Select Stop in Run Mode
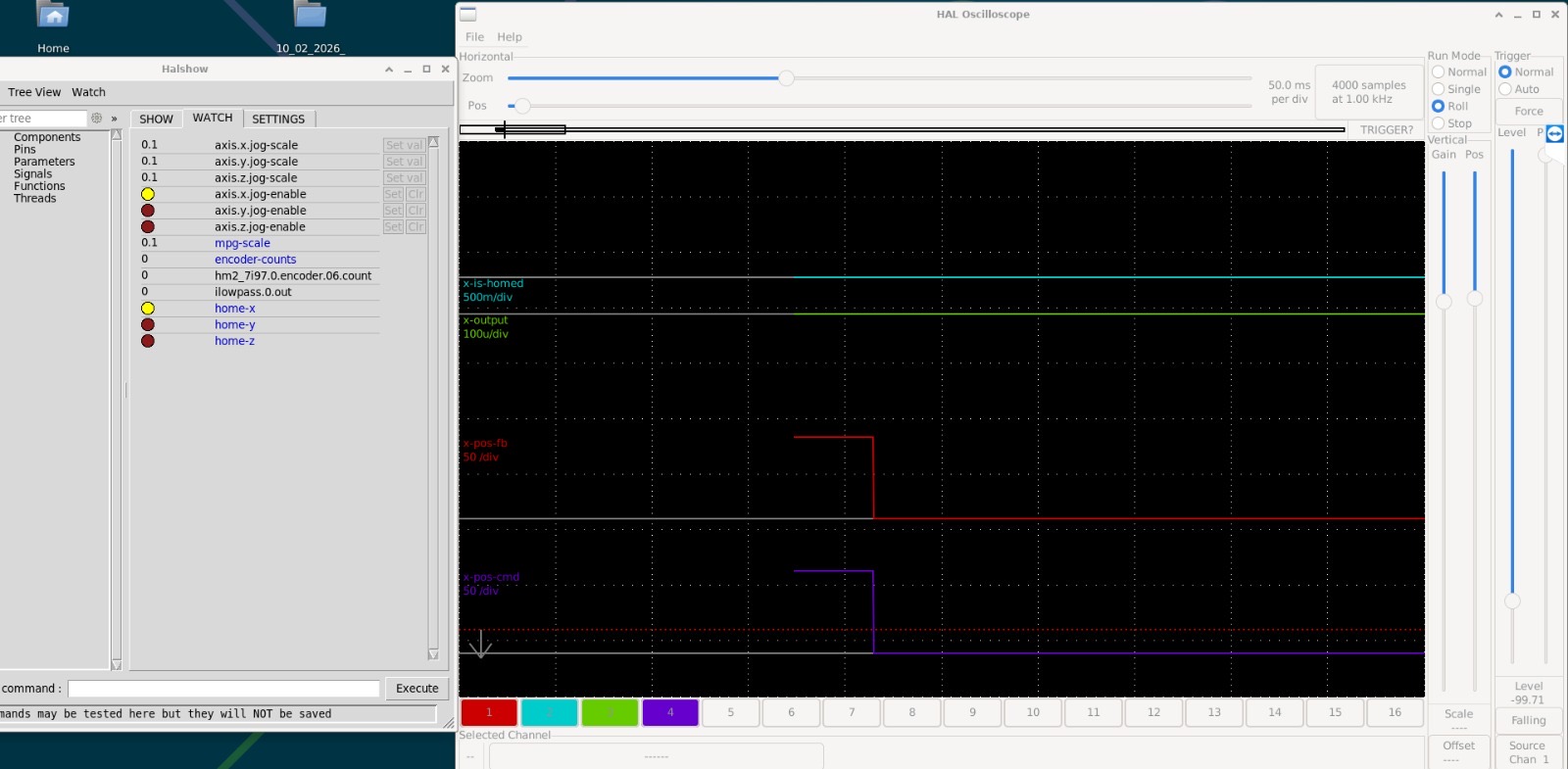The width and height of the screenshot is (1568, 769). (1438, 123)
